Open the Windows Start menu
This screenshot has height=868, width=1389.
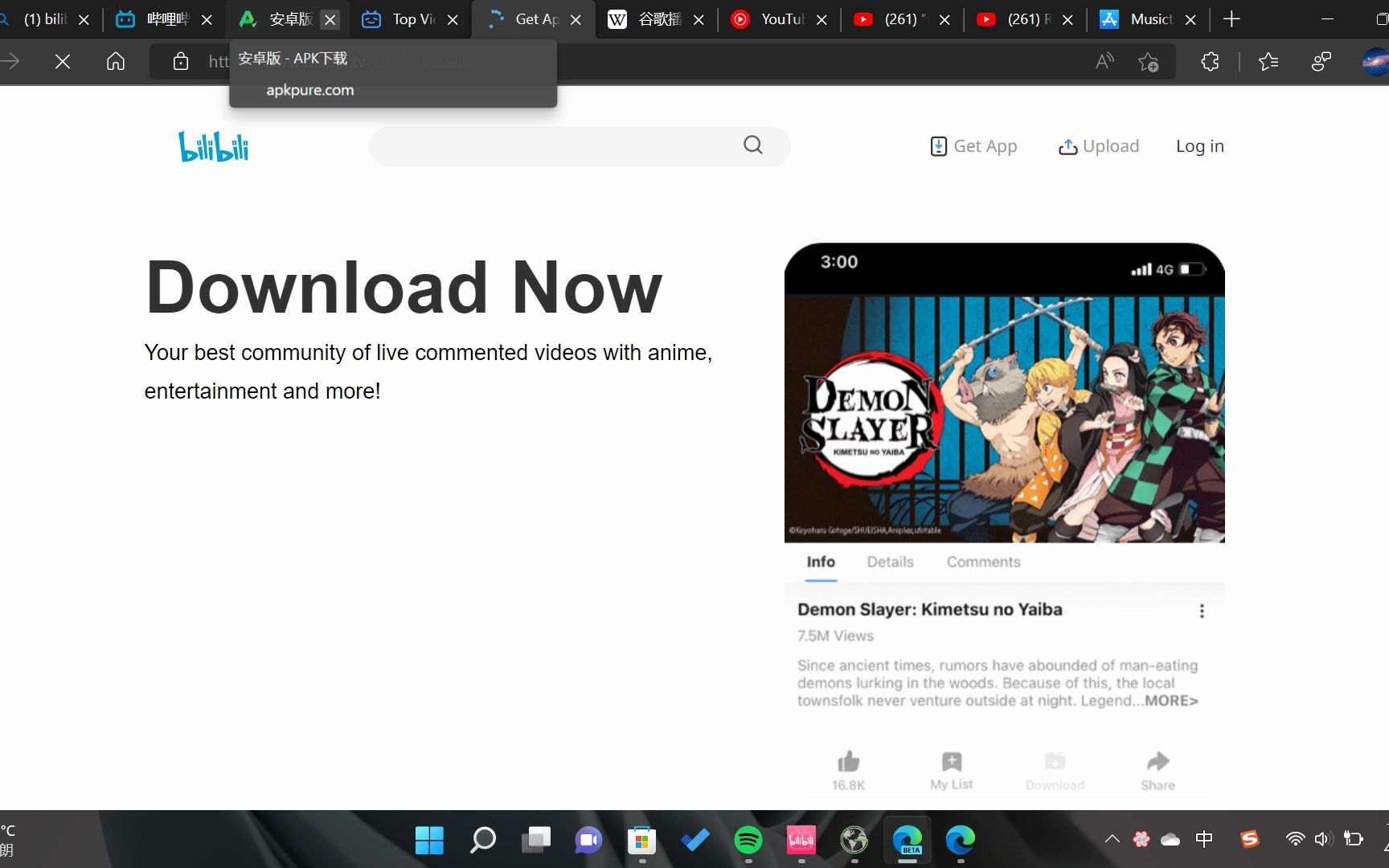pyautogui.click(x=429, y=841)
